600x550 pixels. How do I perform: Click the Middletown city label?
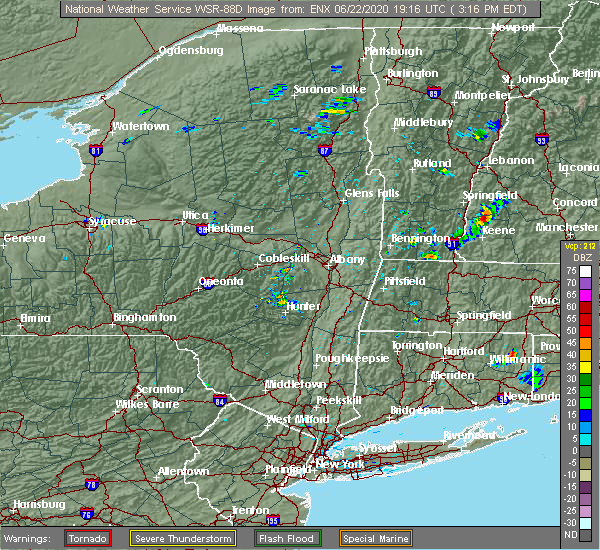296,384
